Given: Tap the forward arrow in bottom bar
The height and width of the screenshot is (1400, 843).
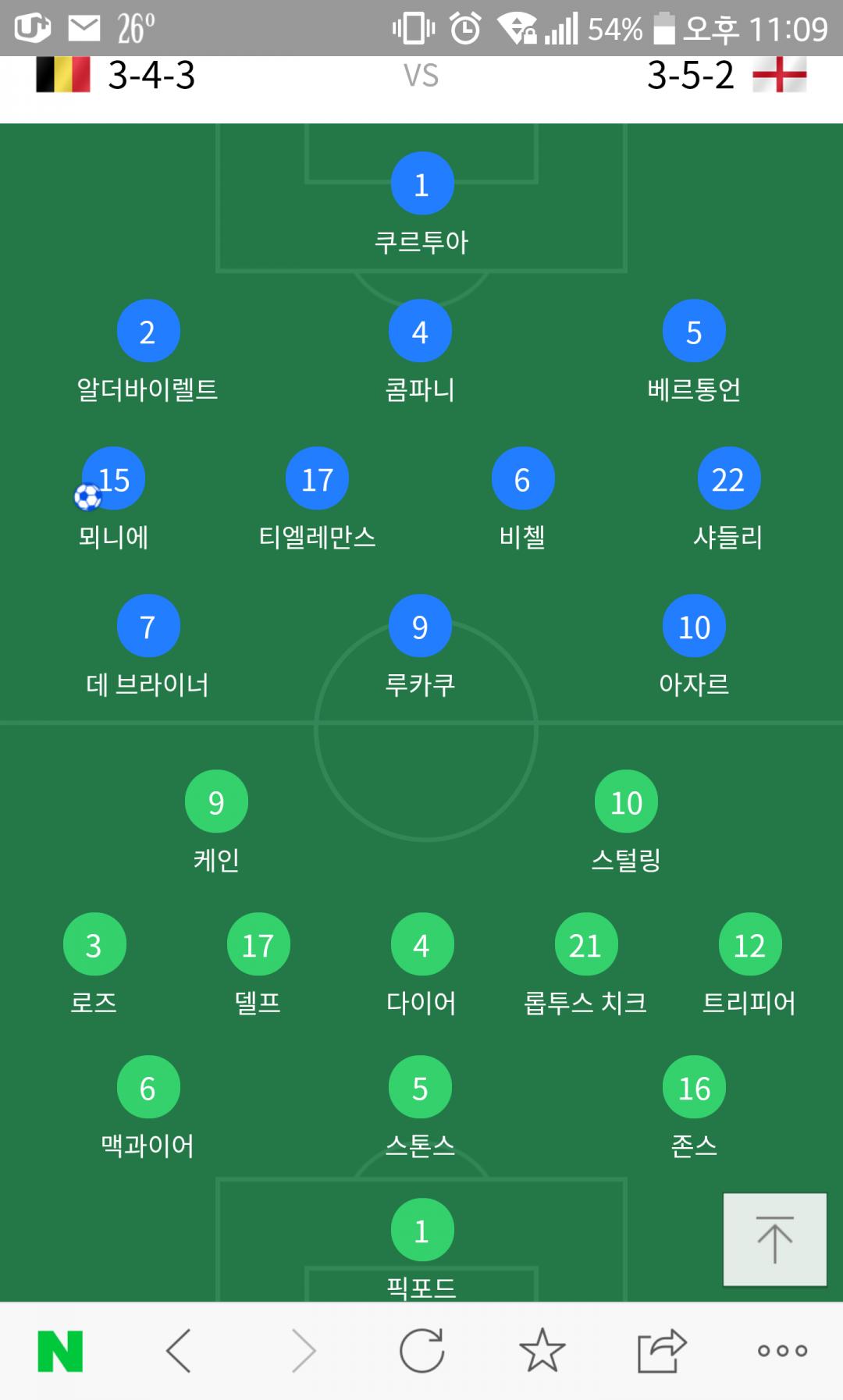Looking at the screenshot, I should click(x=303, y=1351).
